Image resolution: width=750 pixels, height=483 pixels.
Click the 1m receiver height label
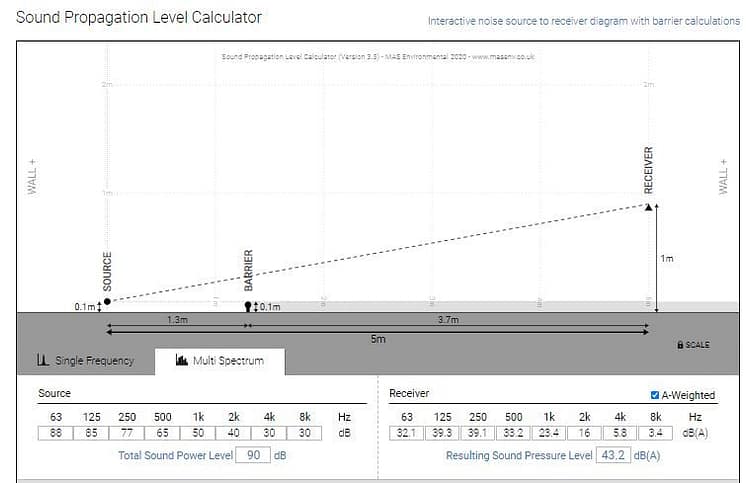point(667,258)
